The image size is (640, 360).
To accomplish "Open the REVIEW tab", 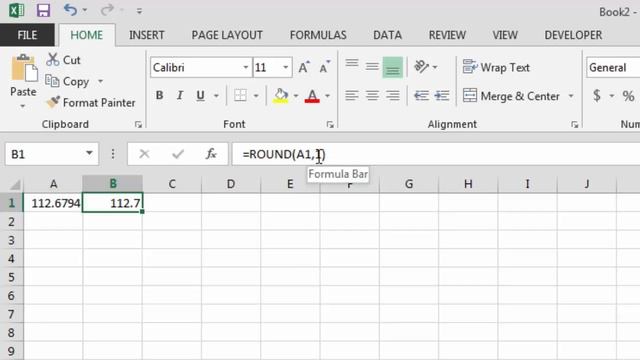I will tap(447, 35).
